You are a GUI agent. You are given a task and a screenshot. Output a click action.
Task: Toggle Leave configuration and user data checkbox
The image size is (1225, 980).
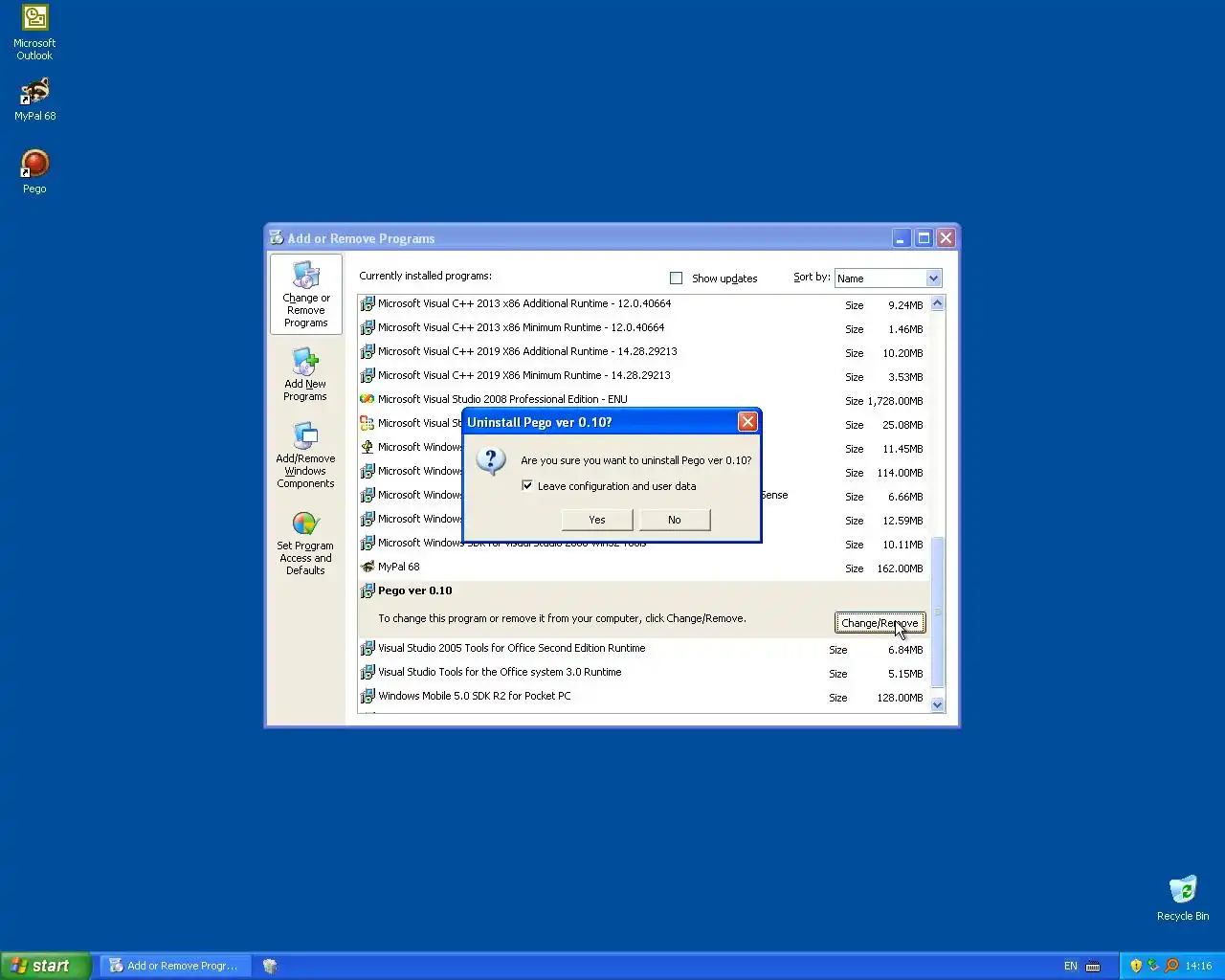527,486
